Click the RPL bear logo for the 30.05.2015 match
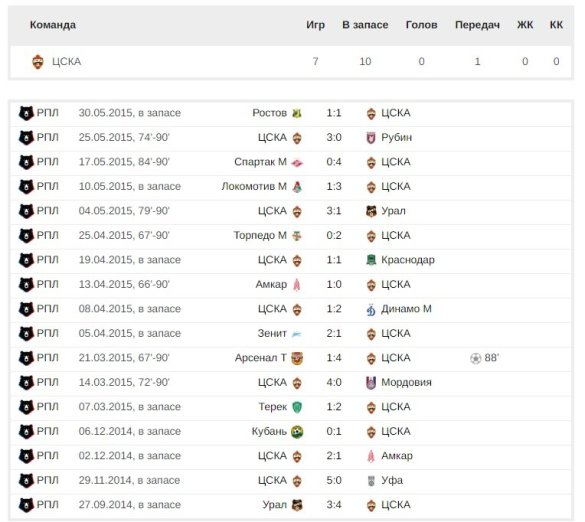Viewport: 585px width, 522px height. point(26,113)
